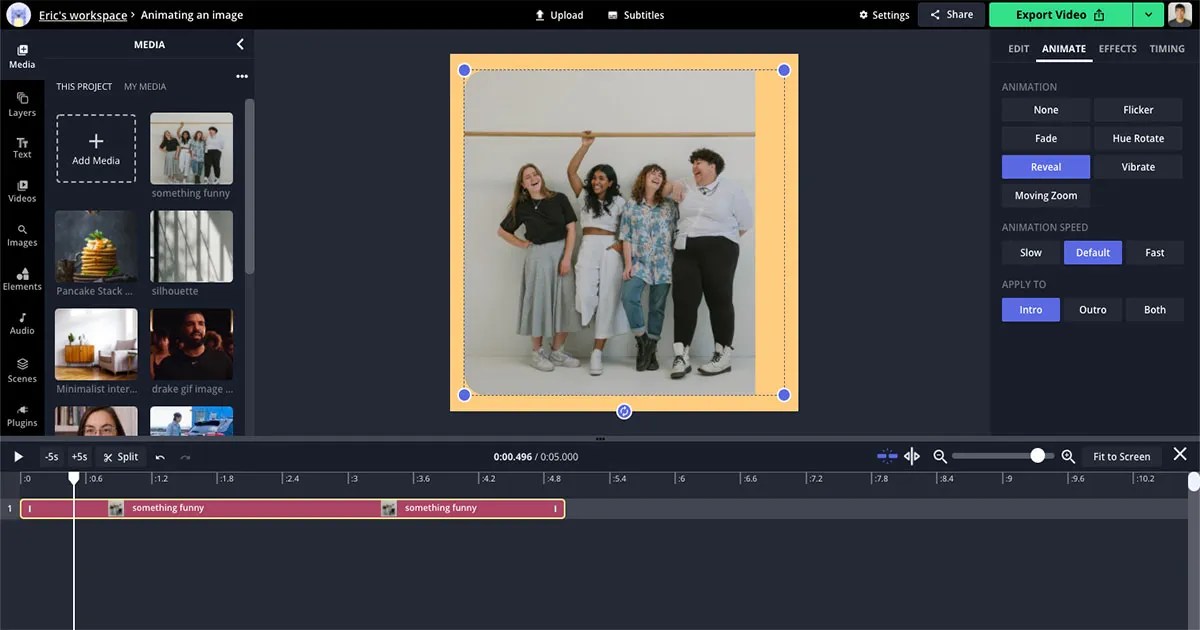1200x630 pixels.
Task: Switch to the My Media tab
Action: (145, 86)
